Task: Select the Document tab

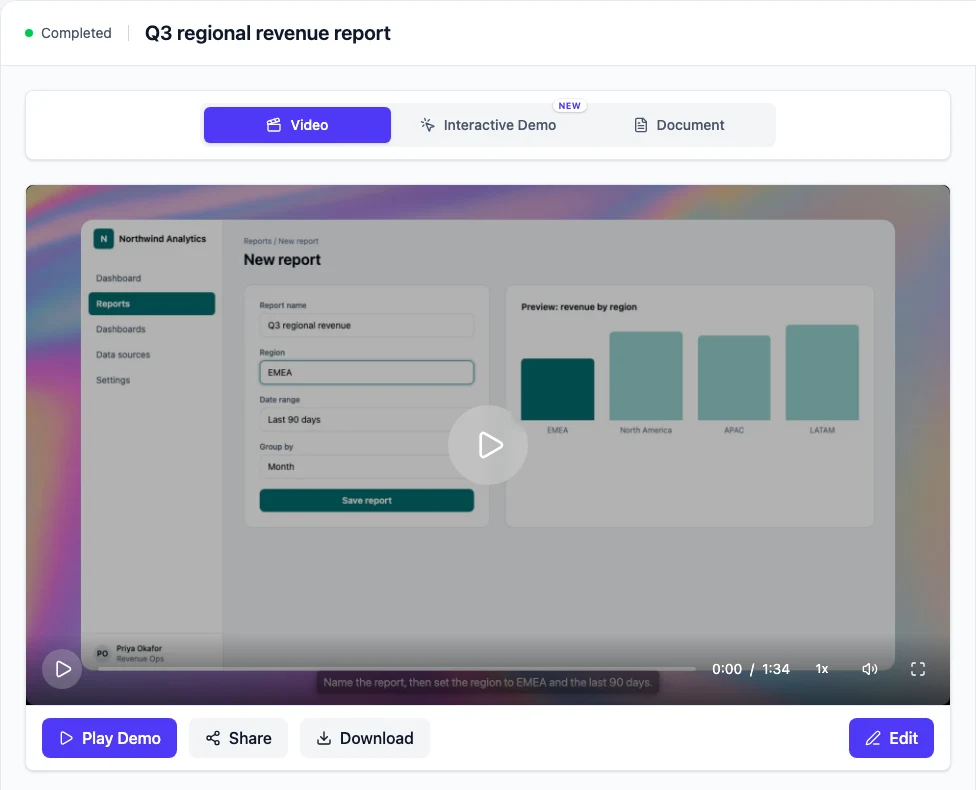Action: point(679,125)
